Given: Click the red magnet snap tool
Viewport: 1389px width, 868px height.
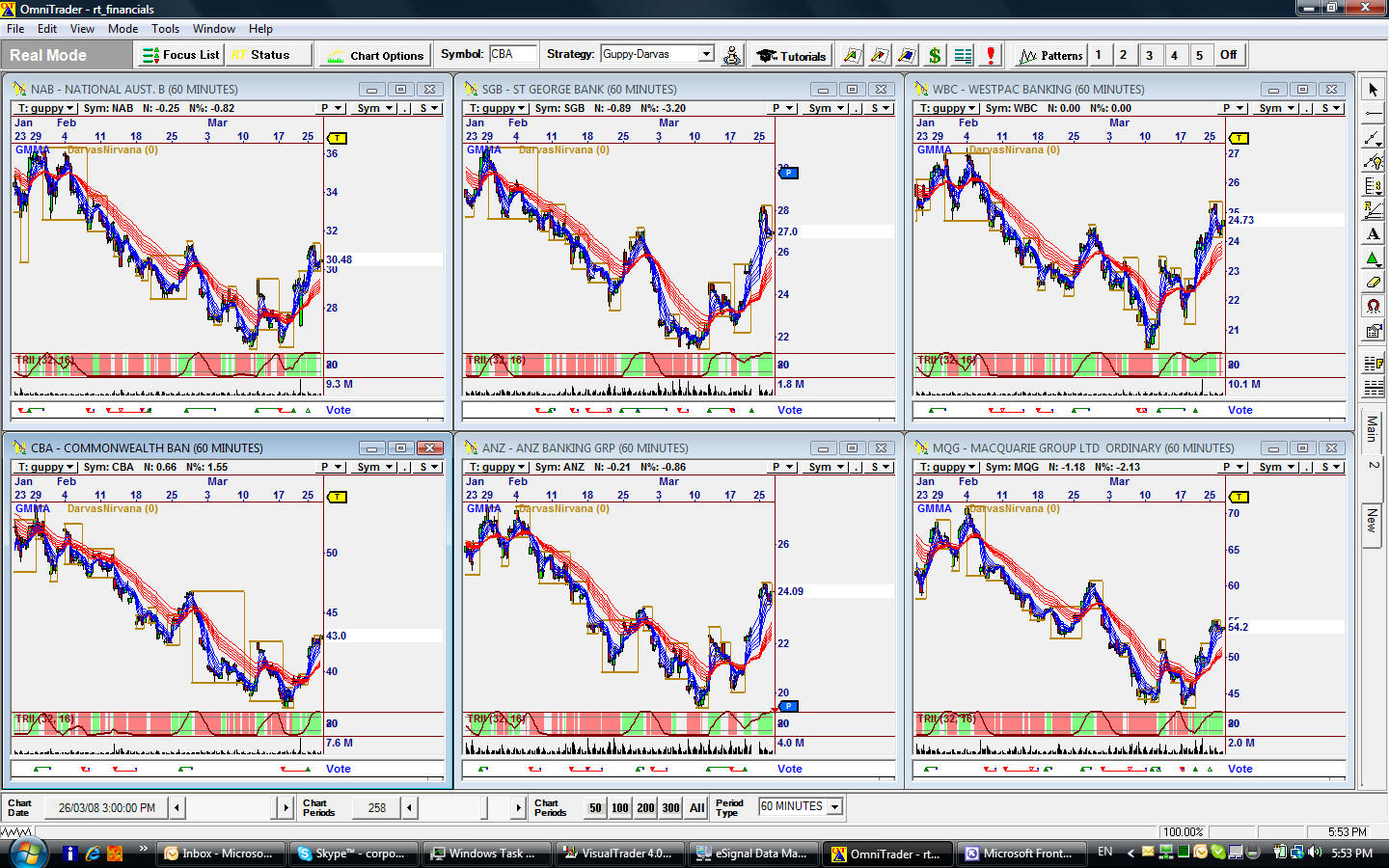Looking at the screenshot, I should 1373,307.
